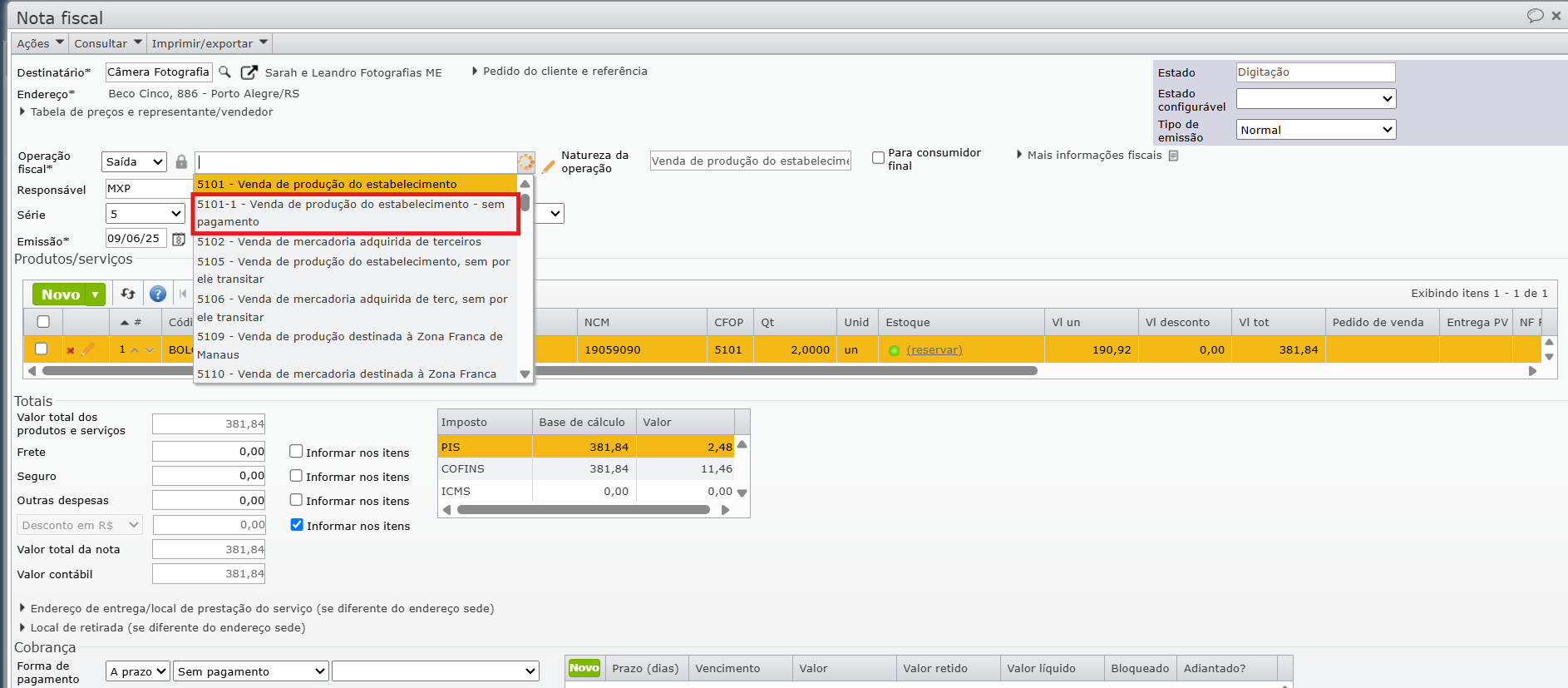Expand Mais informações fiscais
Image resolution: width=1568 pixels, height=688 pixels.
click(x=1089, y=156)
